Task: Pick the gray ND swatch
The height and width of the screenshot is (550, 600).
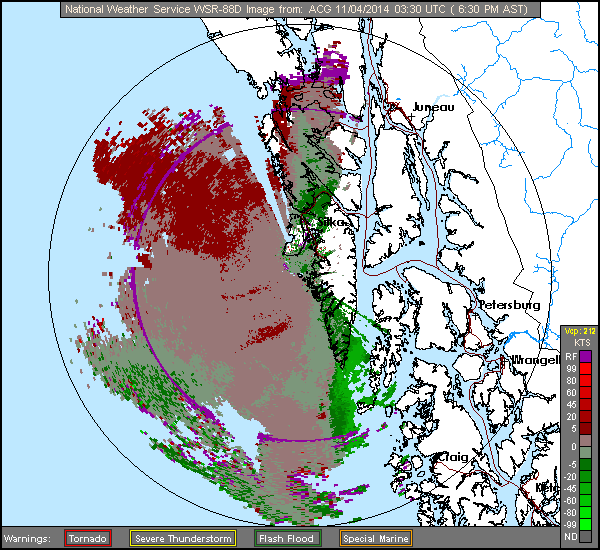Action: point(585,537)
